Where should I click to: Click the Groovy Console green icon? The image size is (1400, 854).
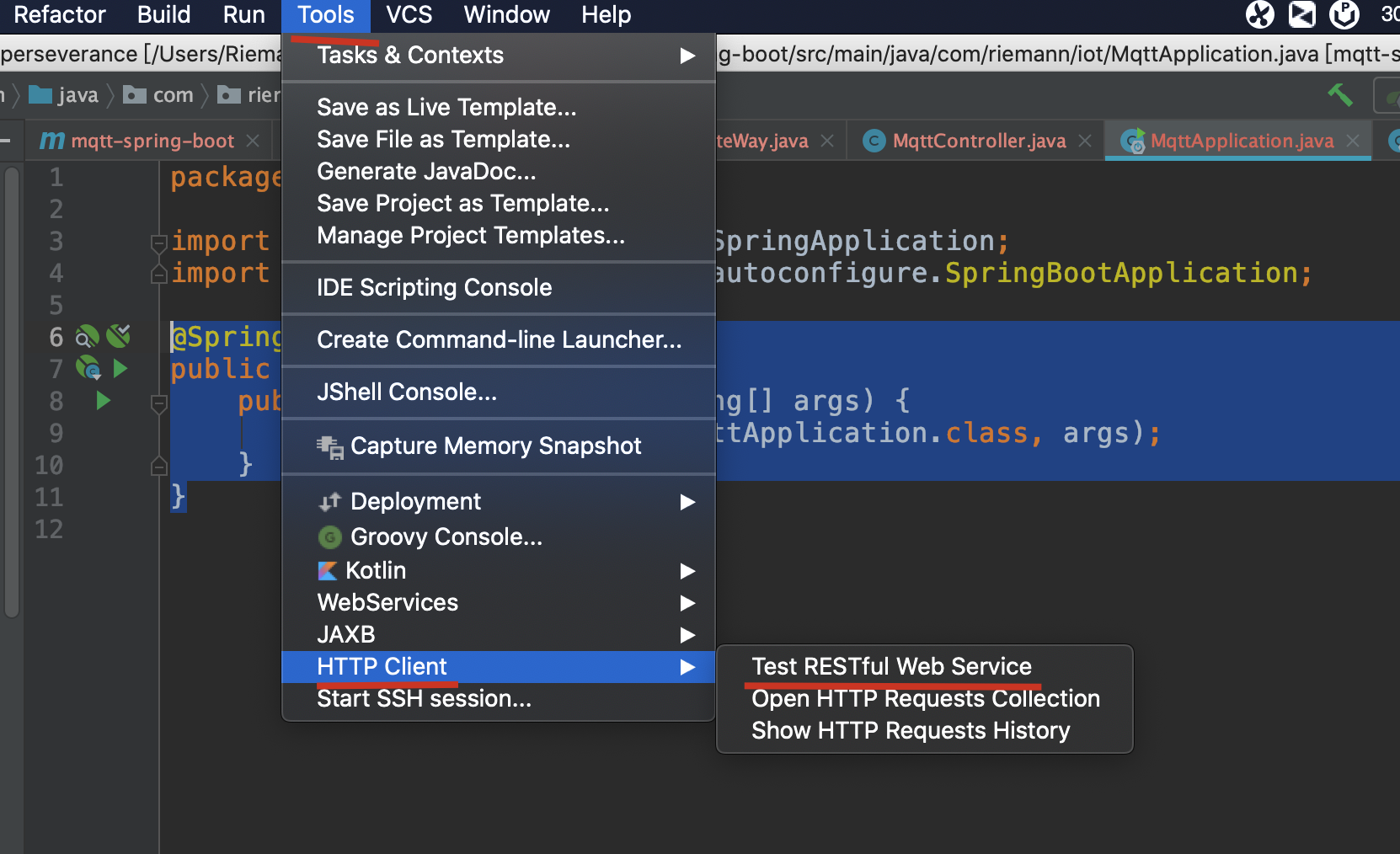(329, 536)
